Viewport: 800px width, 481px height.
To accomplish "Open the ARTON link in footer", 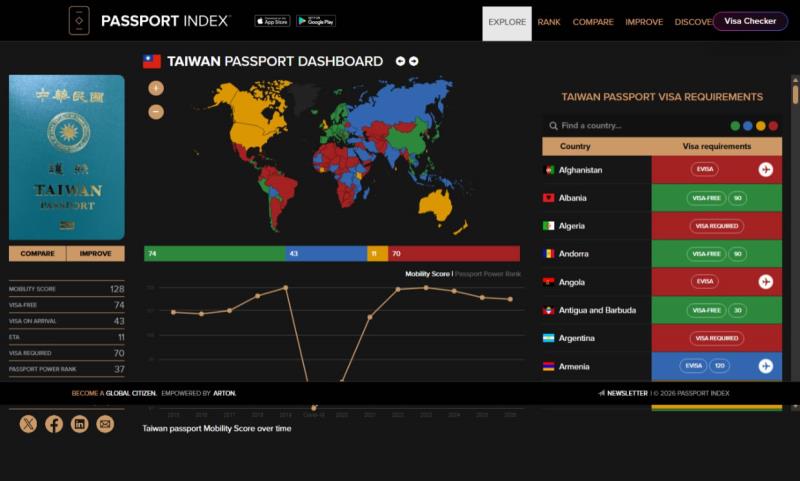I will click(x=224, y=393).
